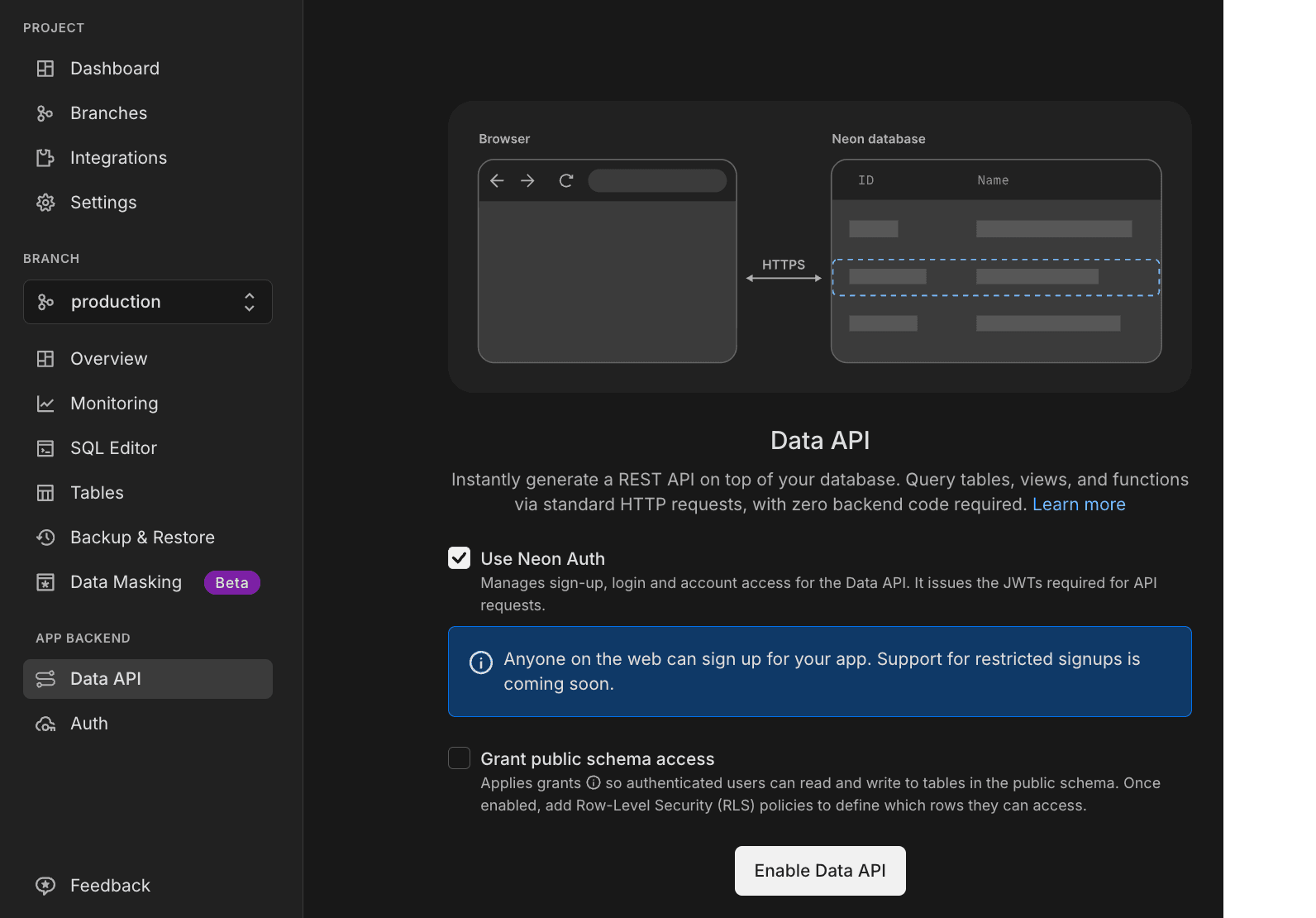The image size is (1316, 918).
Task: Click the address bar in Browser illustration
Action: point(657,180)
